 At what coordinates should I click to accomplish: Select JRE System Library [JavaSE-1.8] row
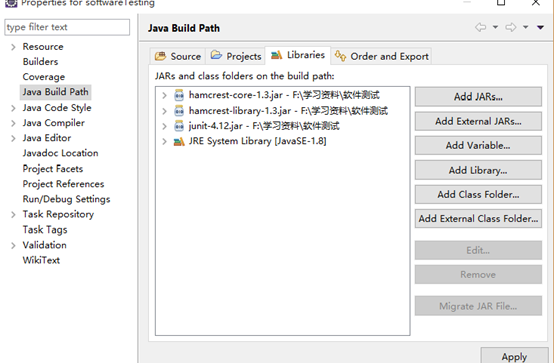point(258,141)
